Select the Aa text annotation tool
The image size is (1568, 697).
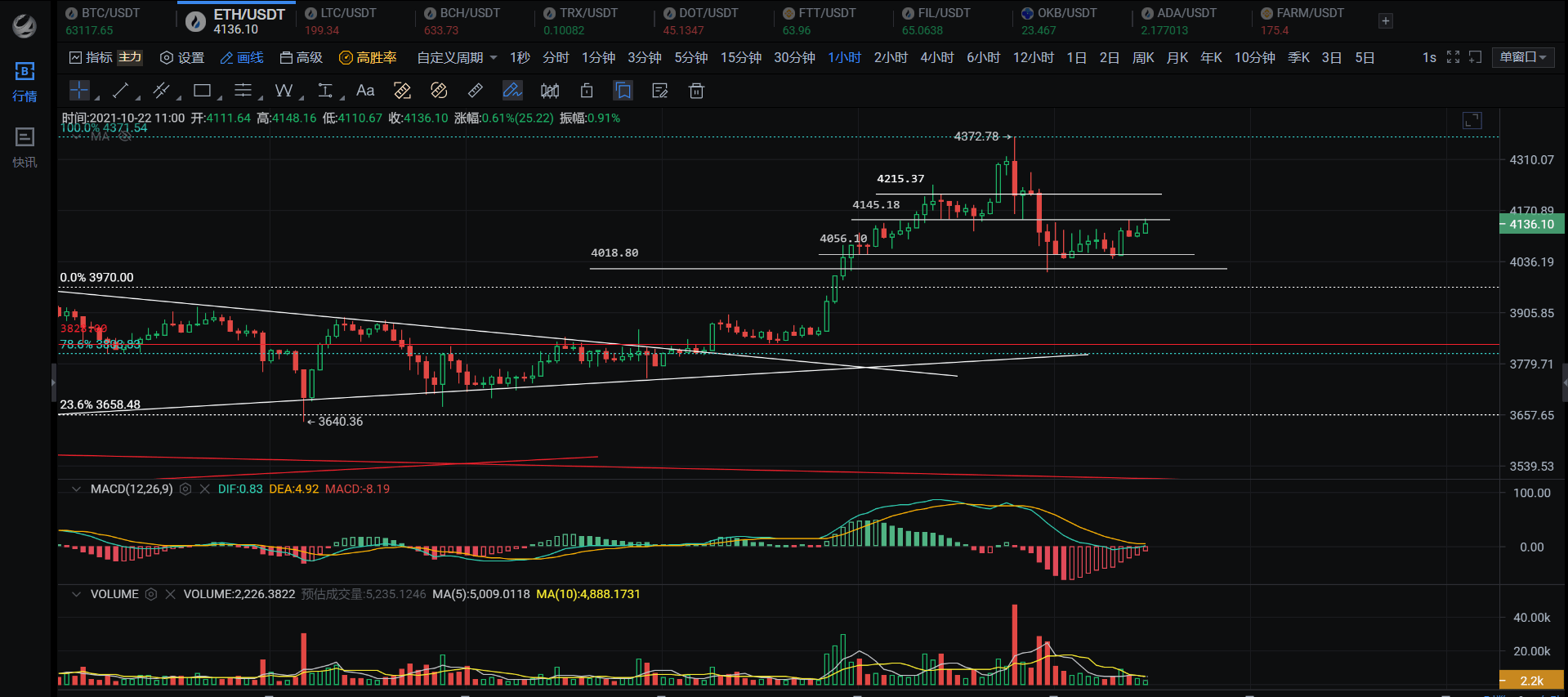pos(365,90)
